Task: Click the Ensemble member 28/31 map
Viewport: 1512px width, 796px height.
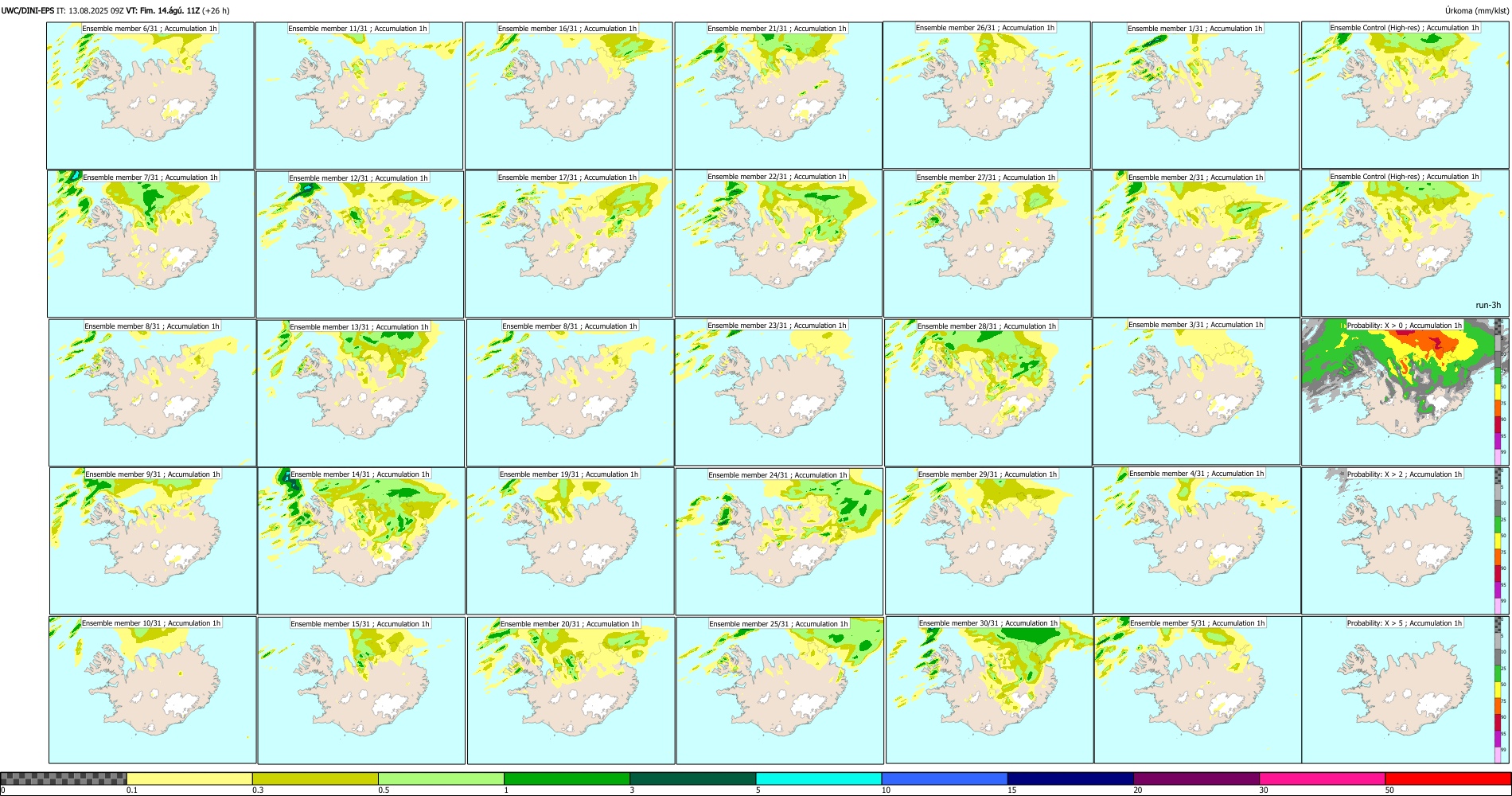Action: 988,392
